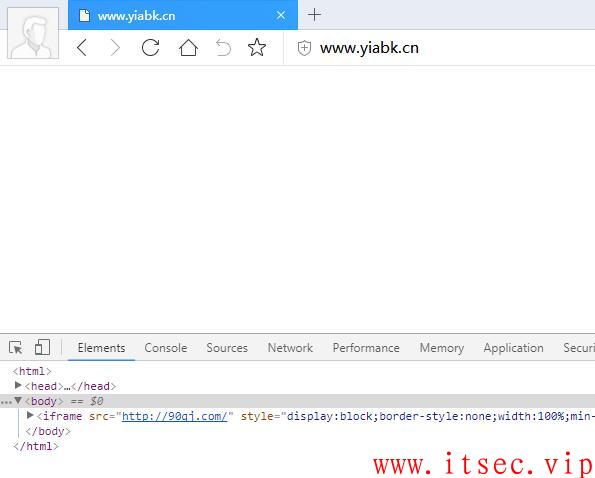
Task: Click the user avatar picture
Action: tap(33, 33)
